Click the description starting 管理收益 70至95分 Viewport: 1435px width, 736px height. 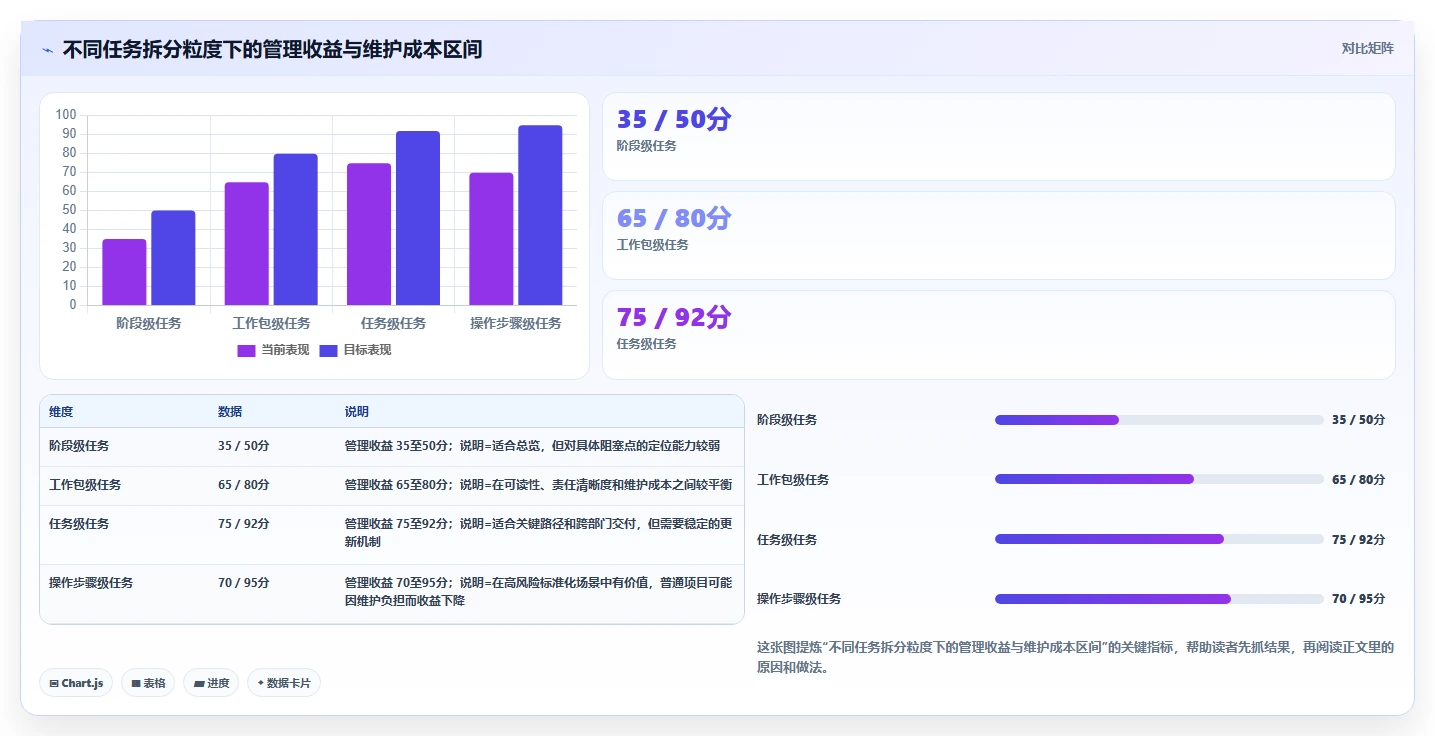538,592
